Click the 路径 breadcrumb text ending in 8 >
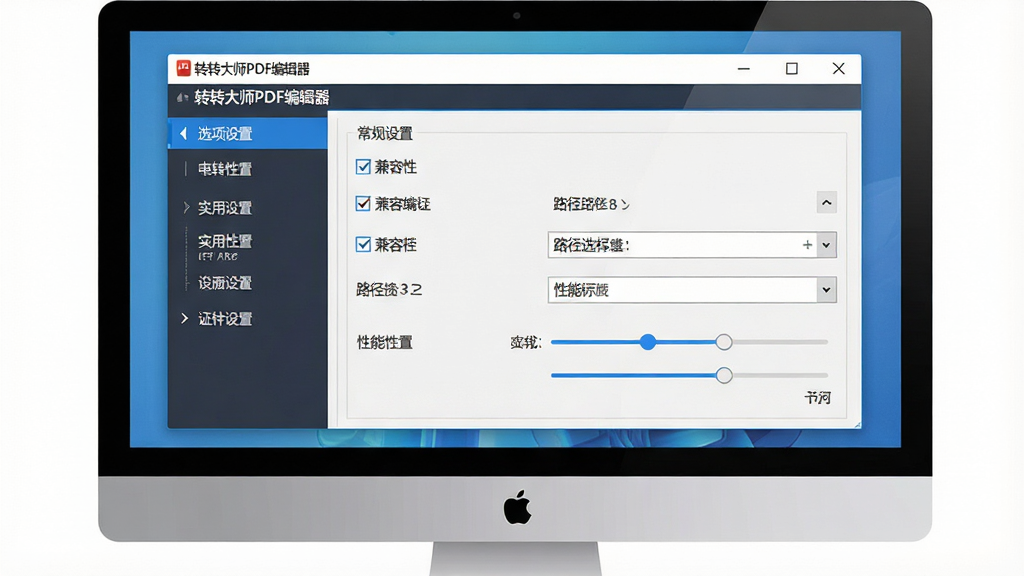 point(591,204)
